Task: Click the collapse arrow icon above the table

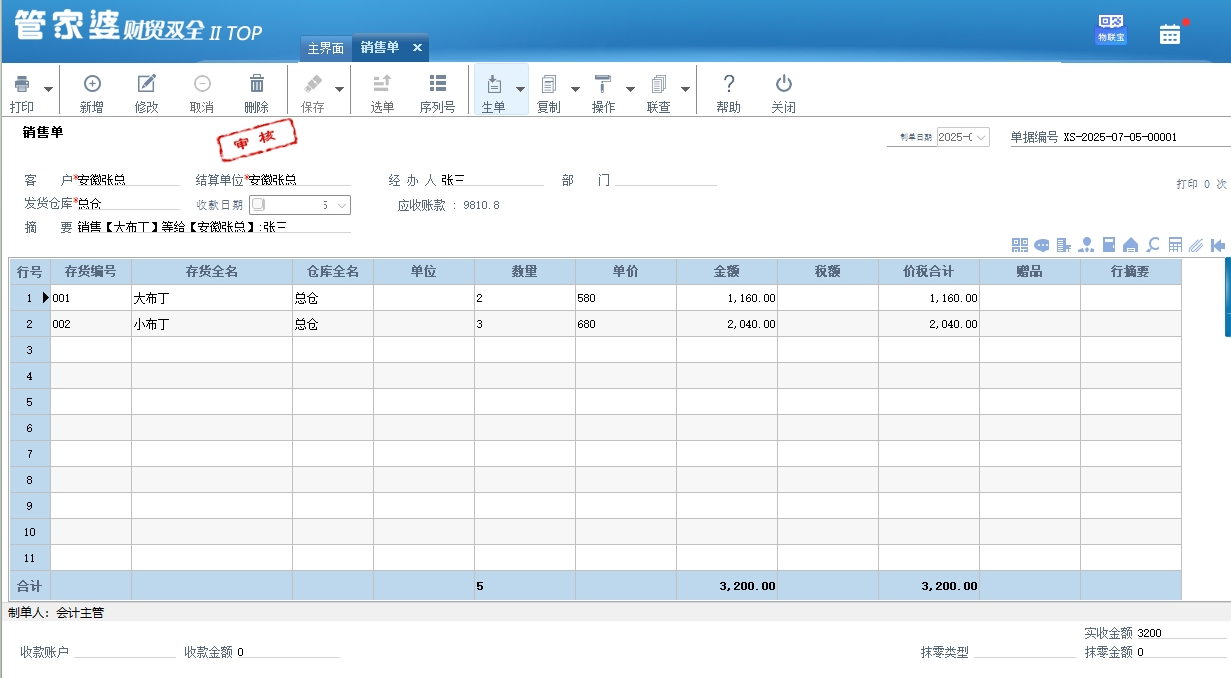Action: 1218,245
